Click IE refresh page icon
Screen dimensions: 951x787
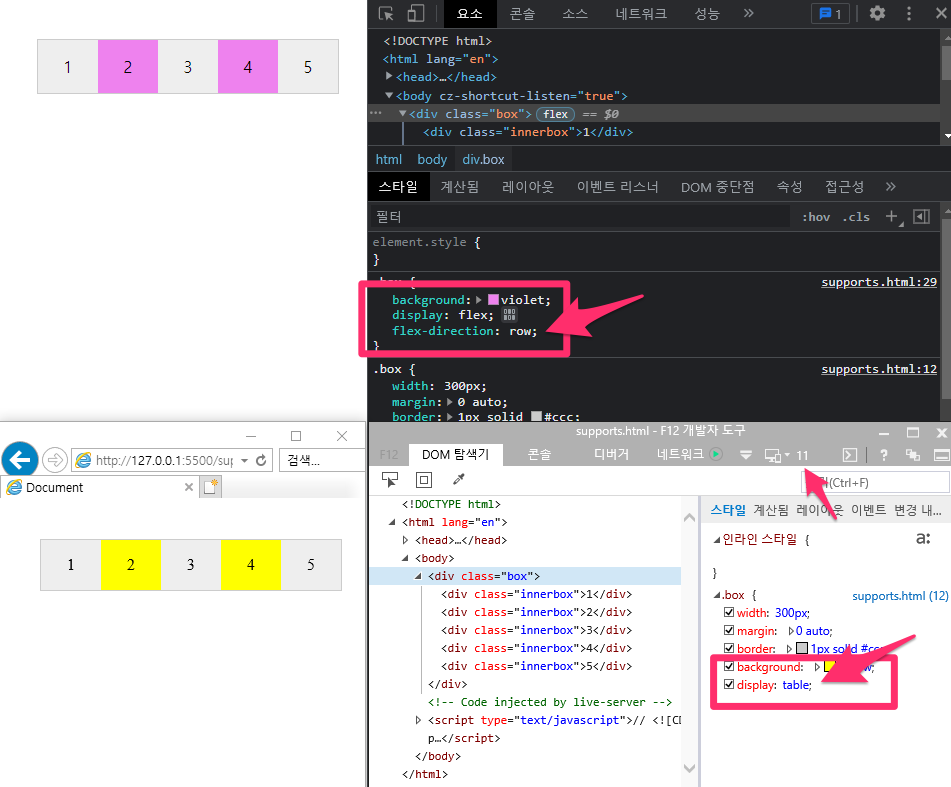pos(261,460)
